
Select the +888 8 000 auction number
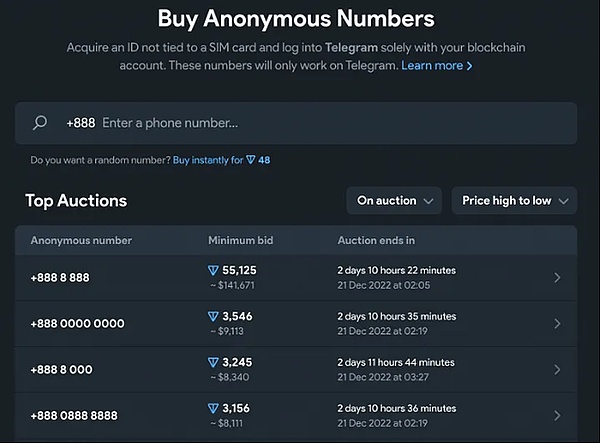point(62,370)
